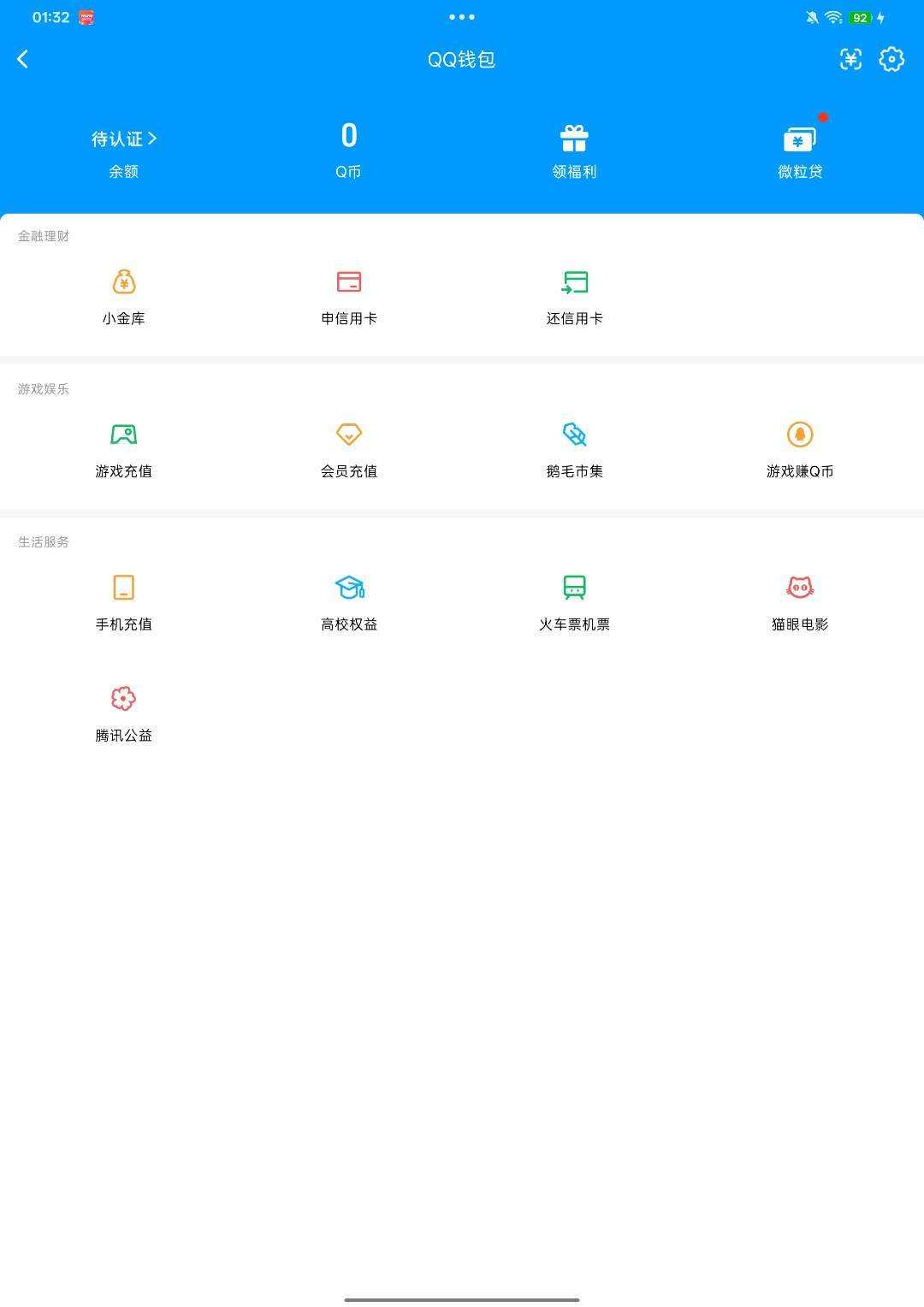
Task: Tap the three-dot indicator at top
Action: point(462,17)
